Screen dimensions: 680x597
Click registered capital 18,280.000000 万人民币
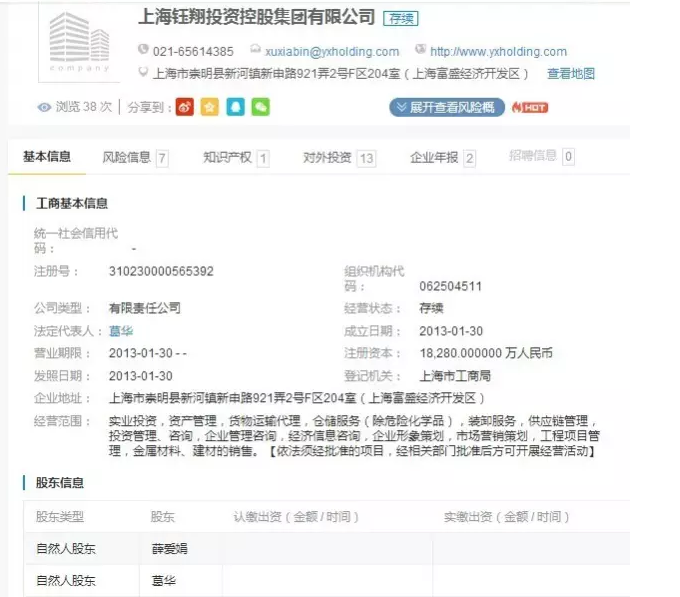click(486, 353)
